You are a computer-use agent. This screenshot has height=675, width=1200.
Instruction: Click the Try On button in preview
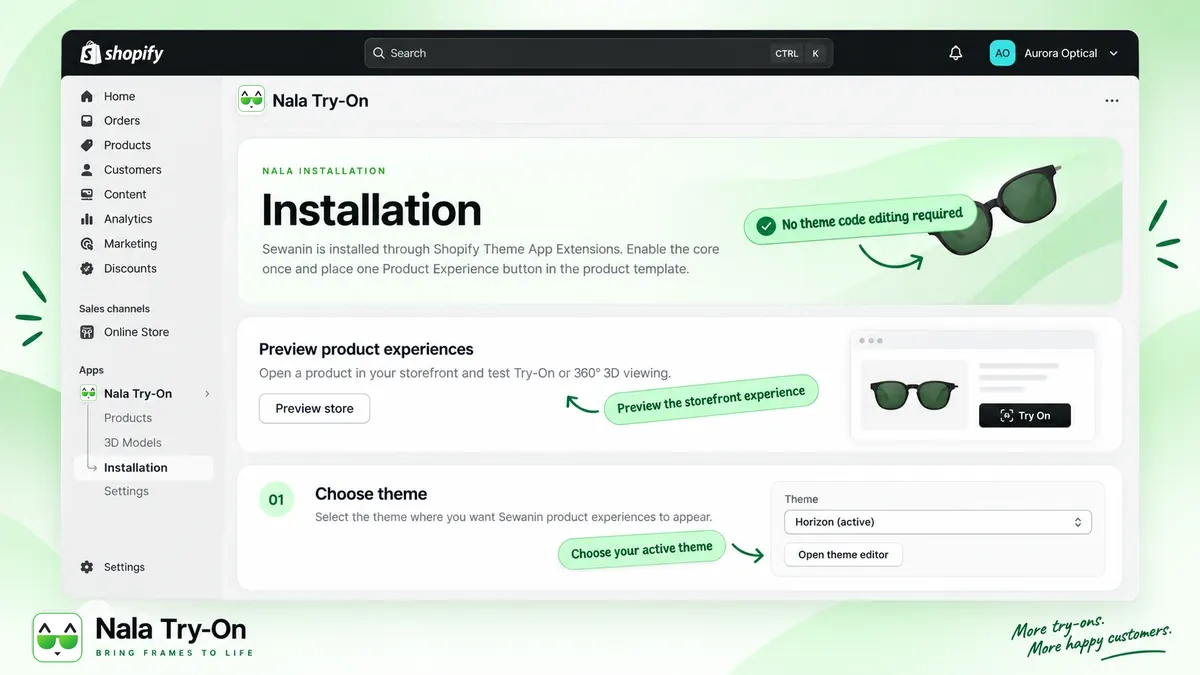[1025, 416]
